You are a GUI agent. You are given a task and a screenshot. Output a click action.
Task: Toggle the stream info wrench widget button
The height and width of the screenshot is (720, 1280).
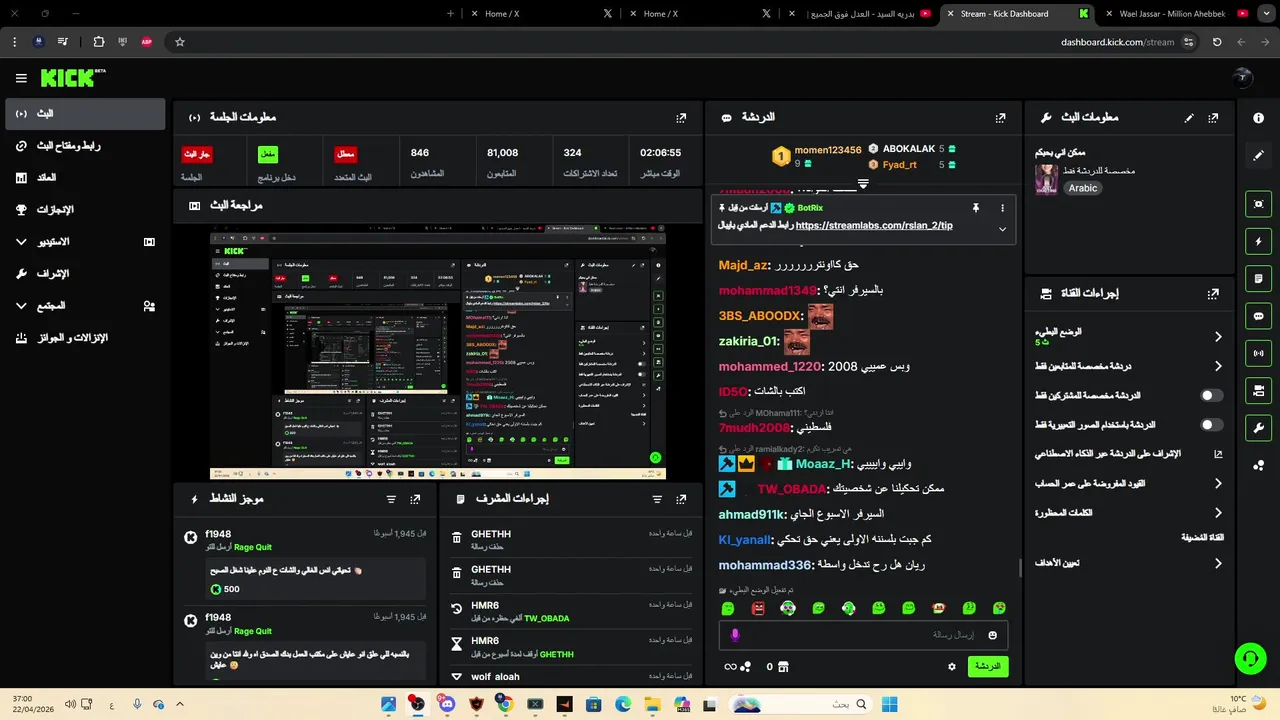(1258, 428)
